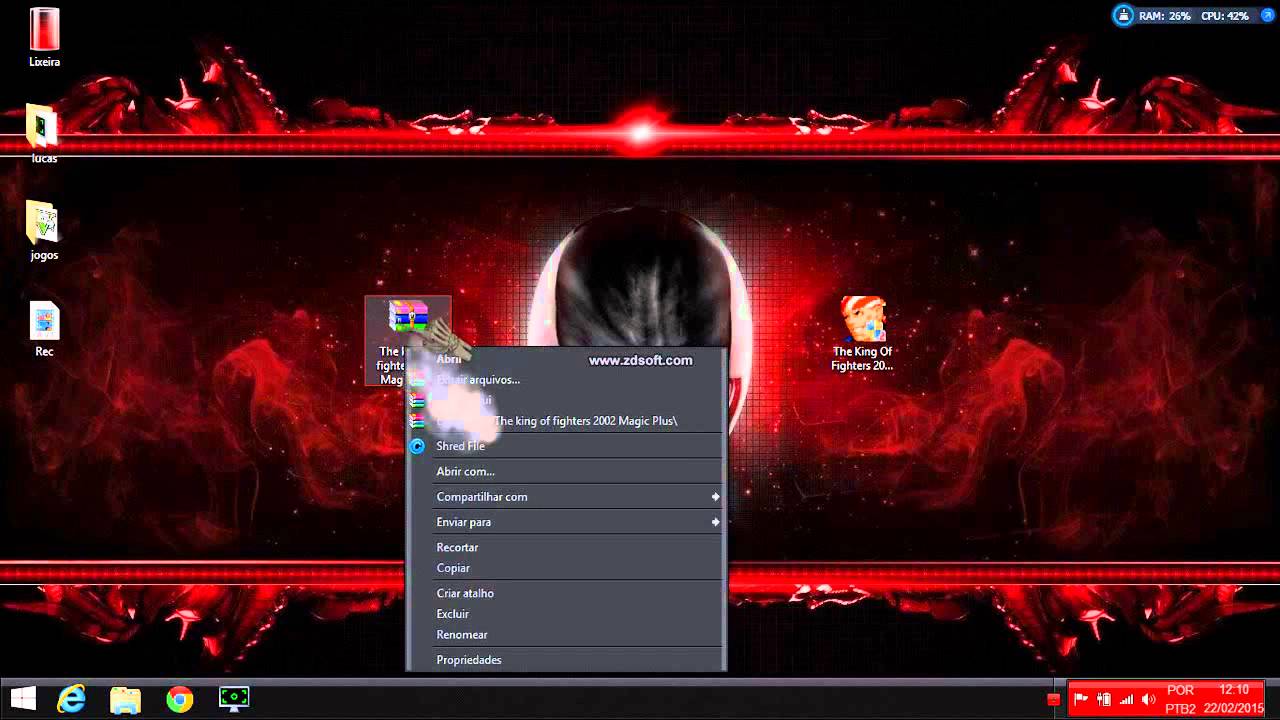Click the Shred File blue icon

pyautogui.click(x=417, y=446)
